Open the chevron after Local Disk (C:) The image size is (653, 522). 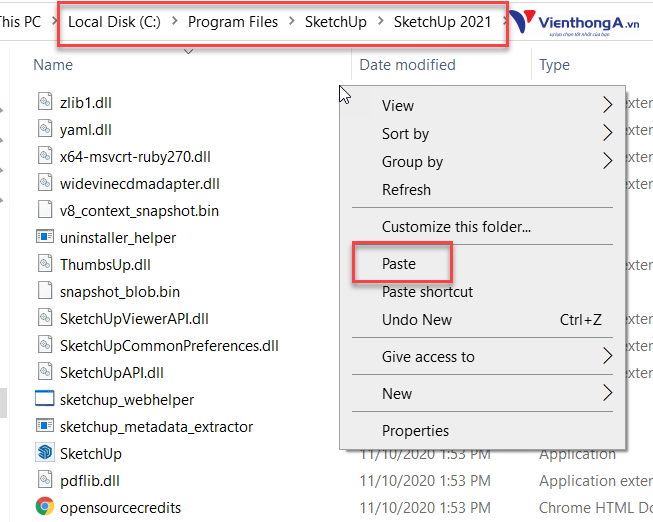tap(174, 21)
